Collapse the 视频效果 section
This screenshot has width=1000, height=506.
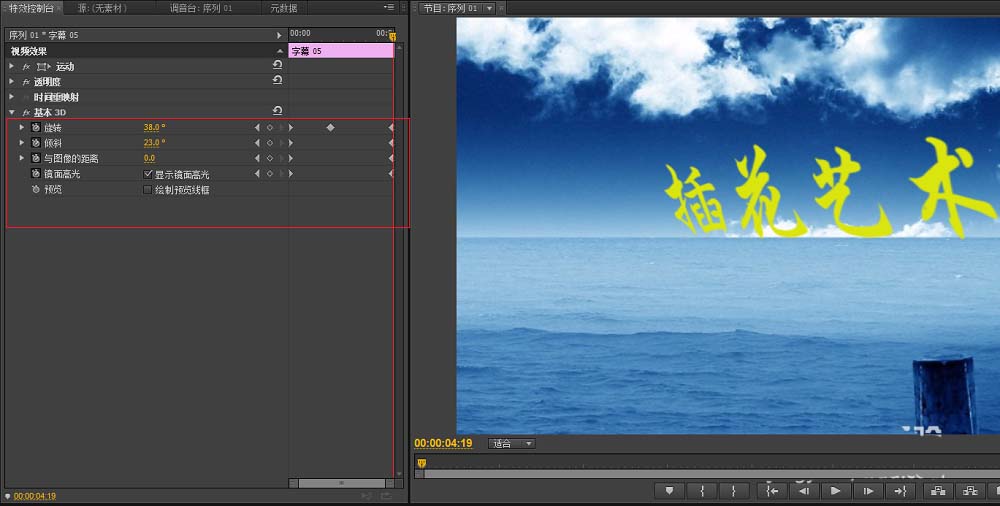point(279,51)
